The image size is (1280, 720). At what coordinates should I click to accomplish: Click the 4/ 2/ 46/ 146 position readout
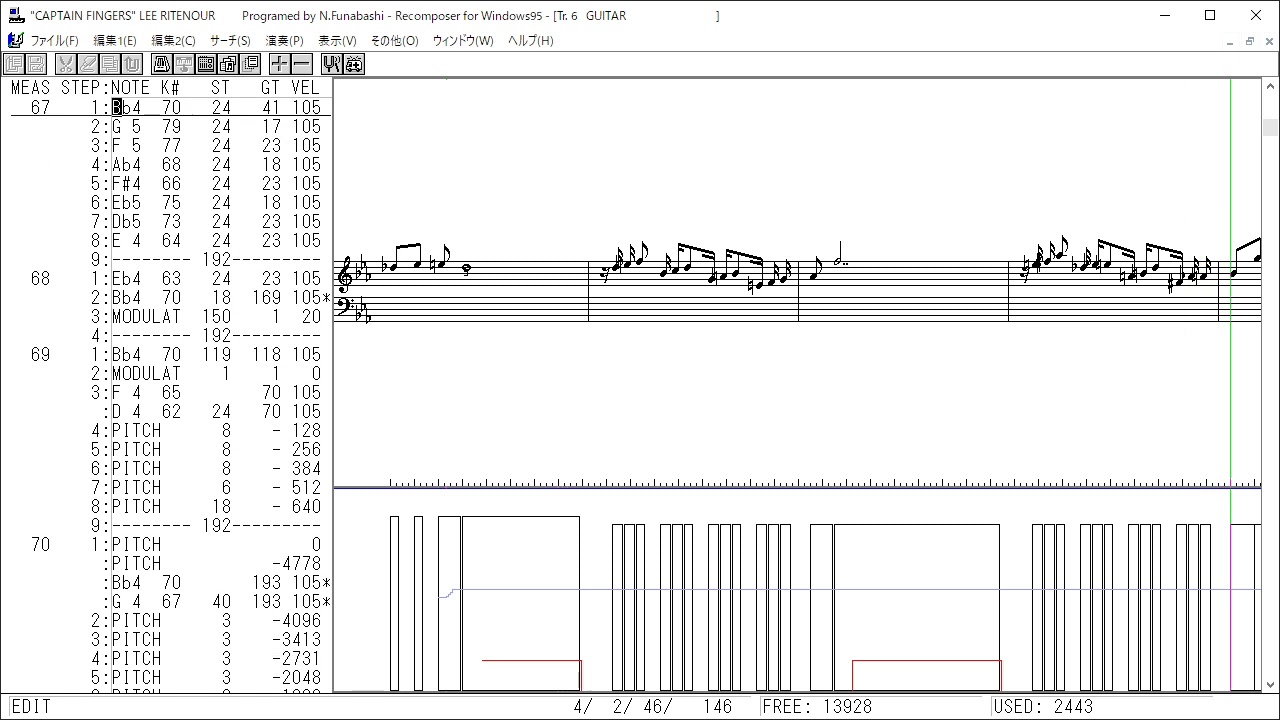coord(652,707)
